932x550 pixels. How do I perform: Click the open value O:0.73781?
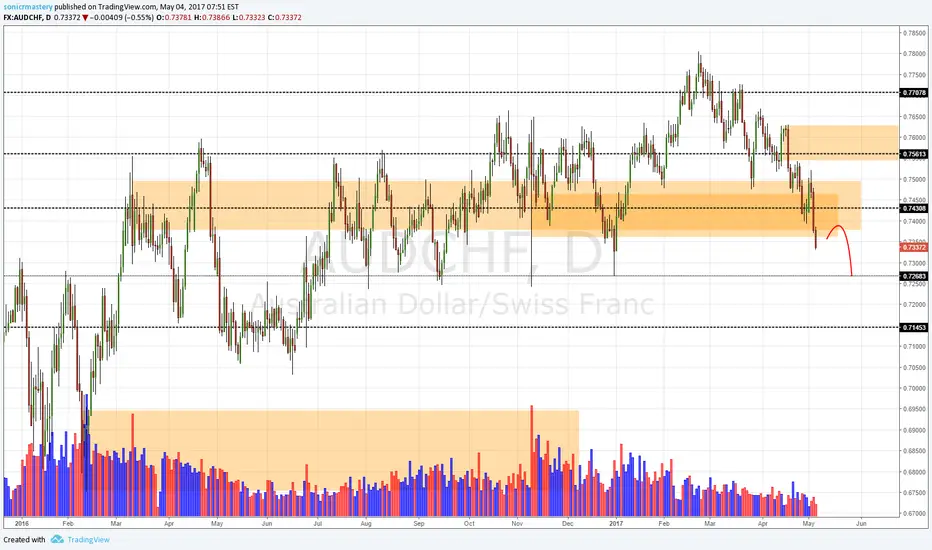[x=174, y=18]
